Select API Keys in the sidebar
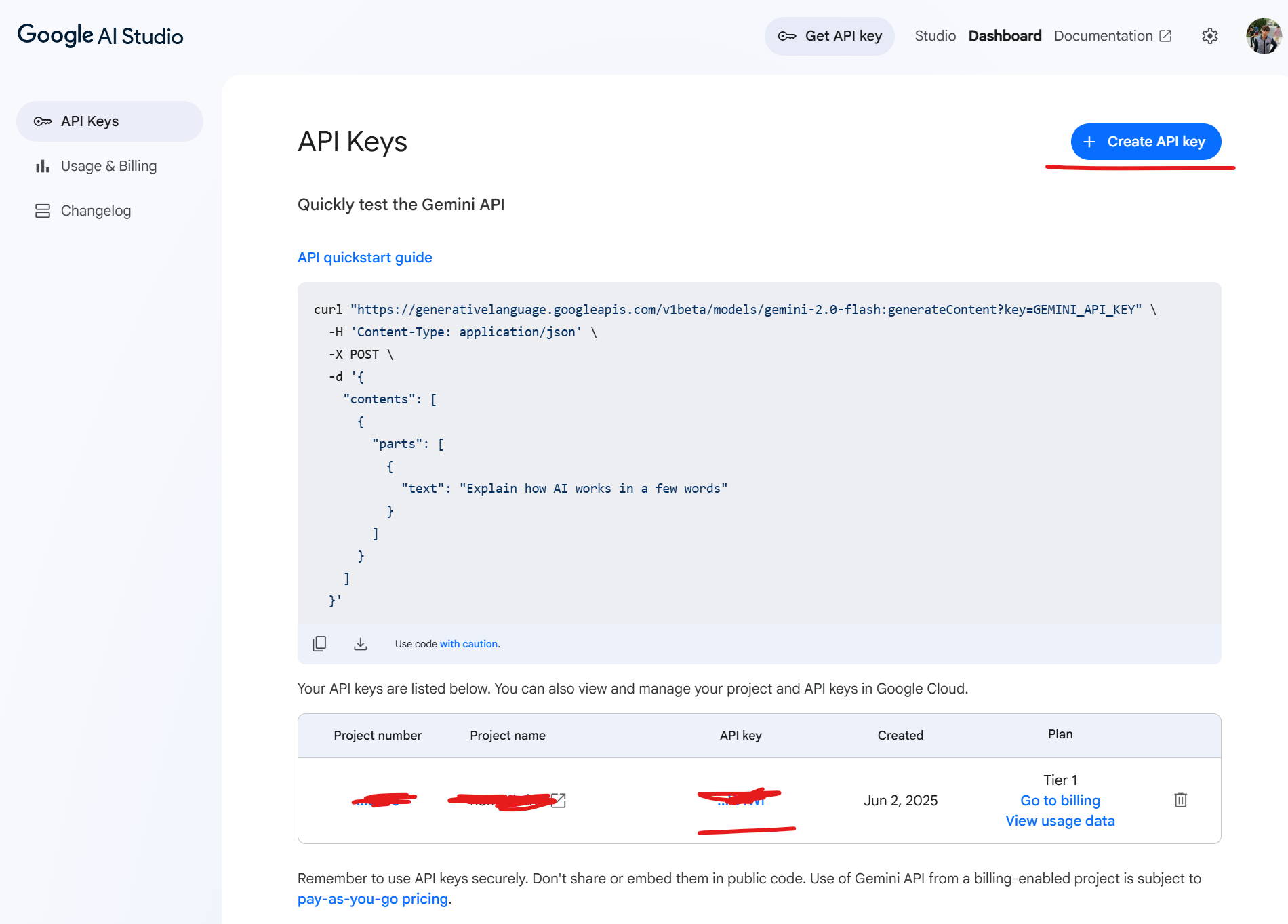Viewport: 1288px width, 924px height. 110,121
